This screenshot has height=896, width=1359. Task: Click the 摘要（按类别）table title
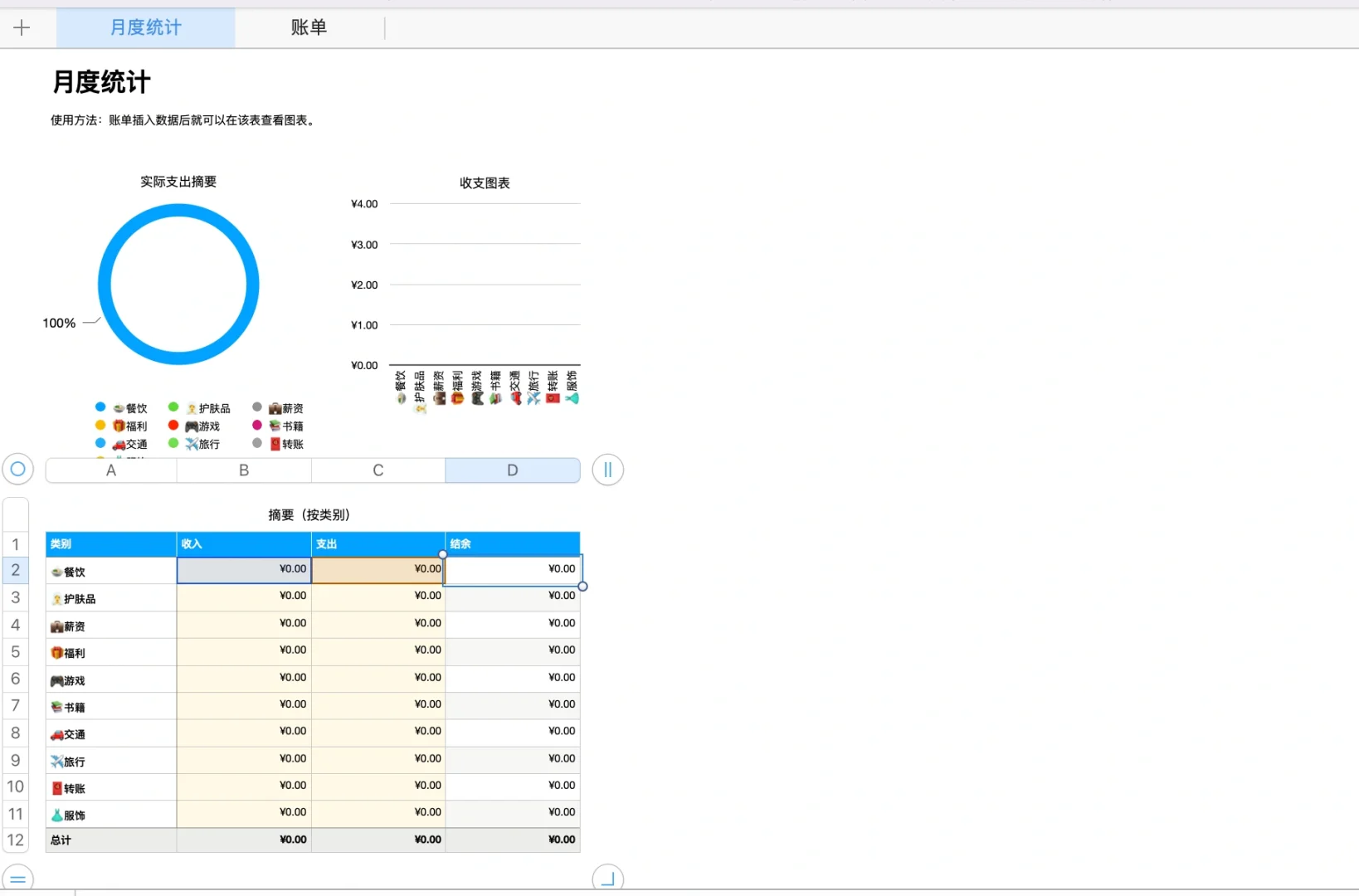coord(309,514)
